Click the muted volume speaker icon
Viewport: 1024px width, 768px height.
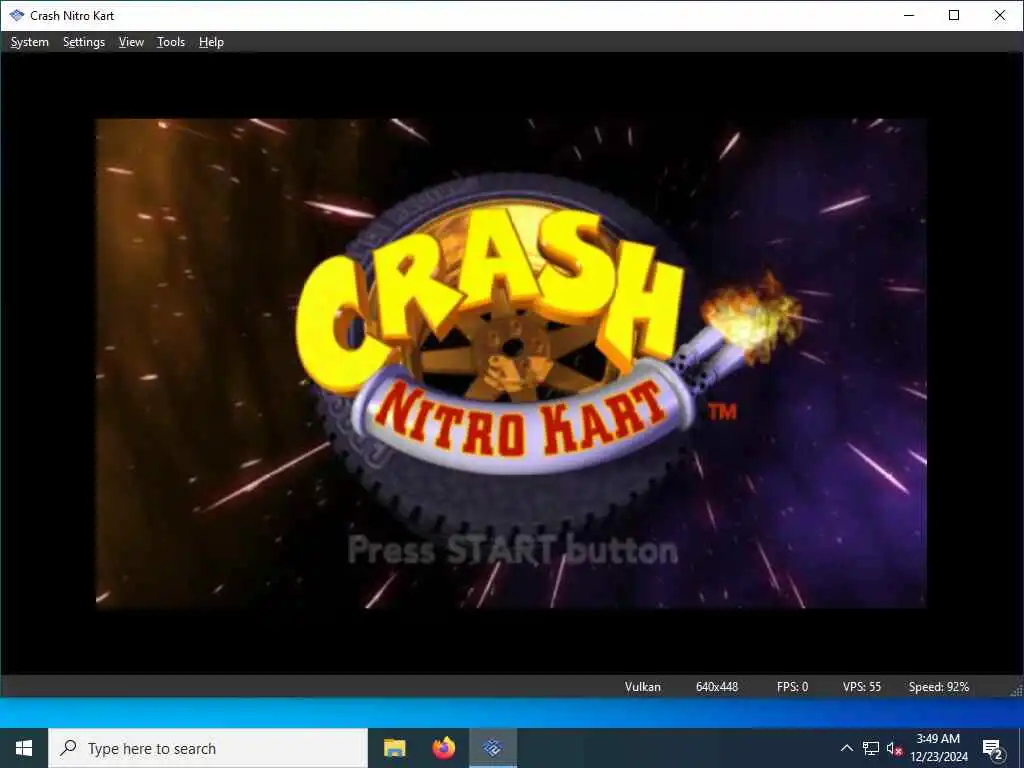pos(894,748)
